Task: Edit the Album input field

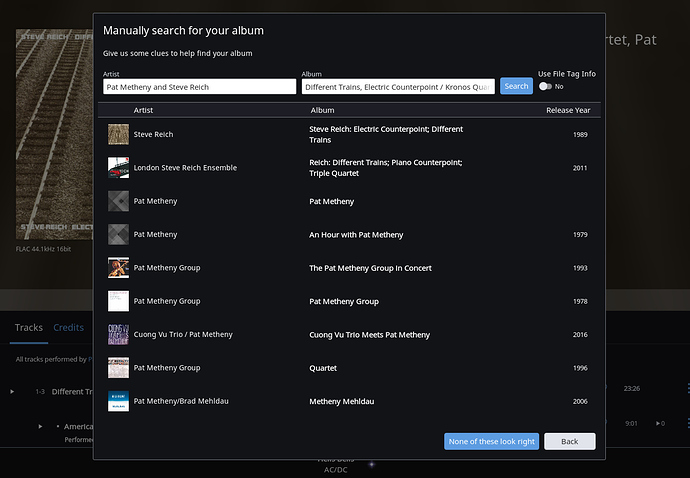Action: [398, 87]
